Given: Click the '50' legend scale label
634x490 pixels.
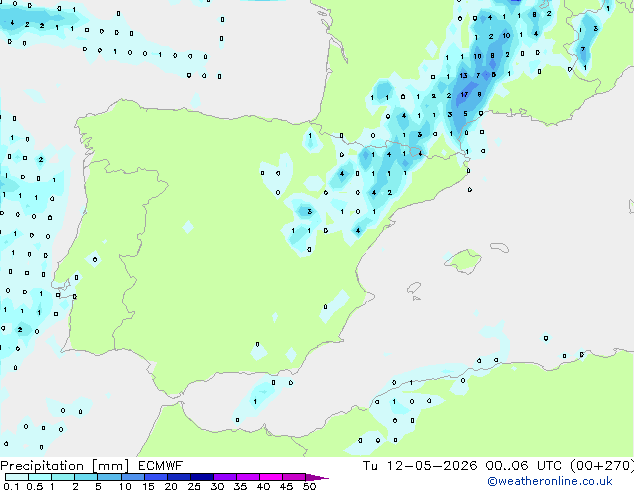Looking at the screenshot, I should point(310,486).
